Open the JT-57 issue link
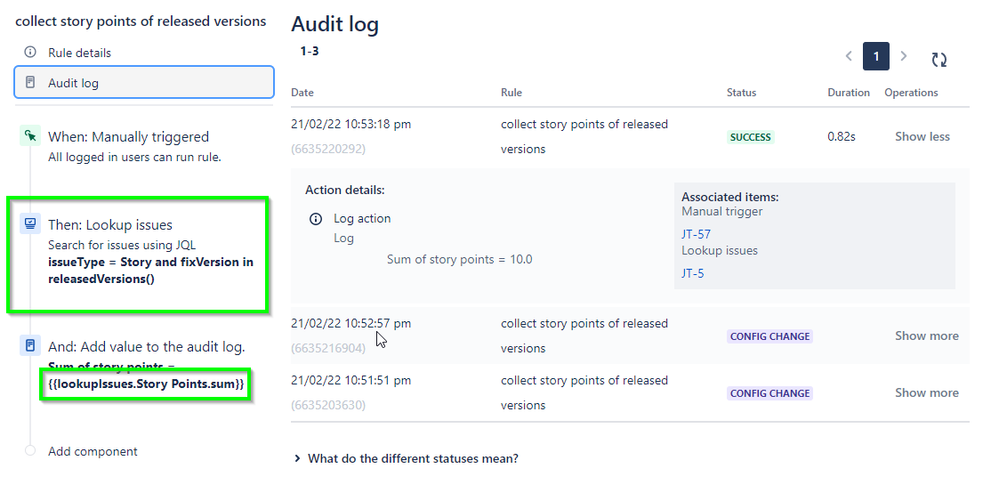Viewport: 999px width, 486px height. 696,234
